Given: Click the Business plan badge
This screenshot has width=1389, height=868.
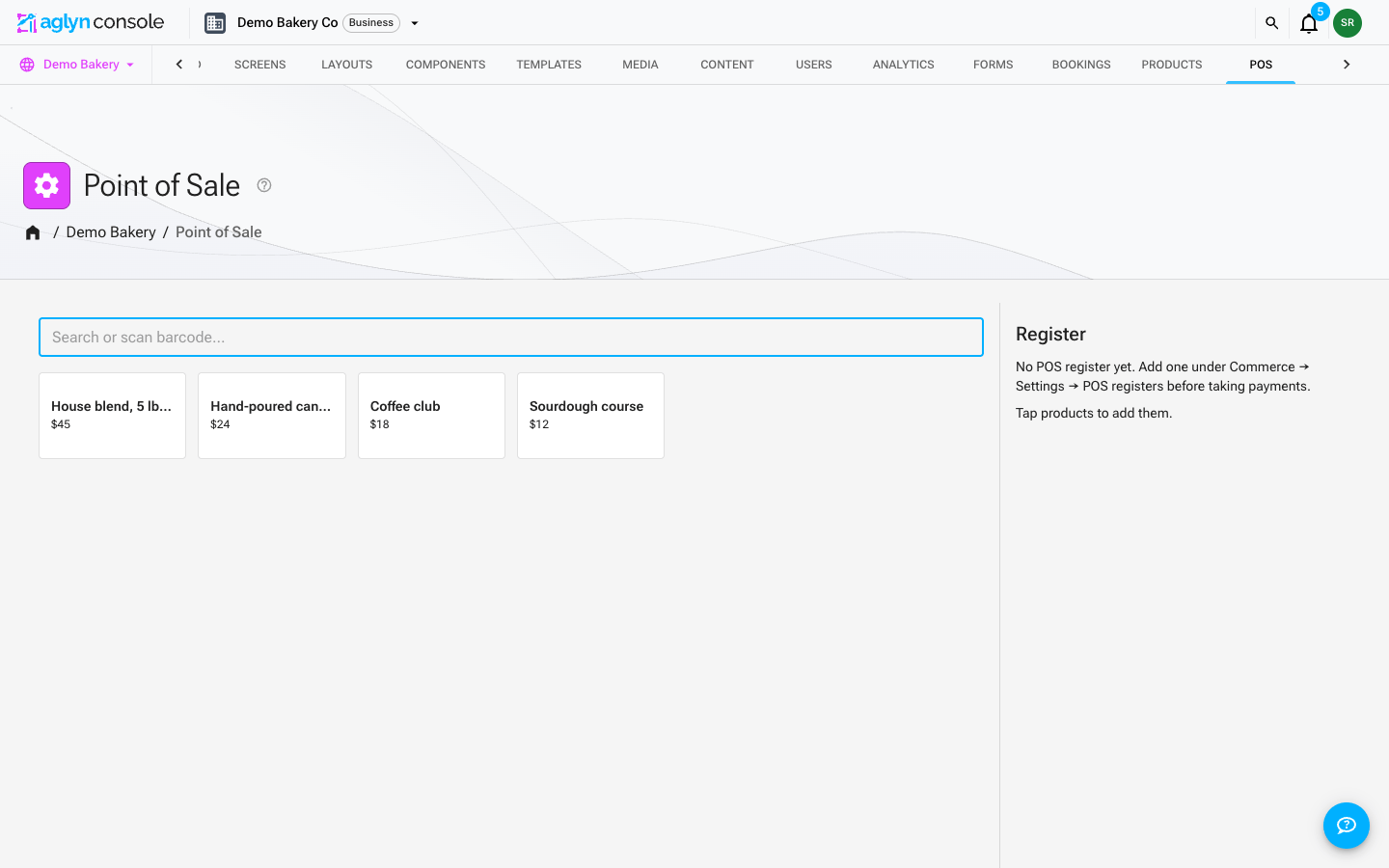Looking at the screenshot, I should pos(371,23).
